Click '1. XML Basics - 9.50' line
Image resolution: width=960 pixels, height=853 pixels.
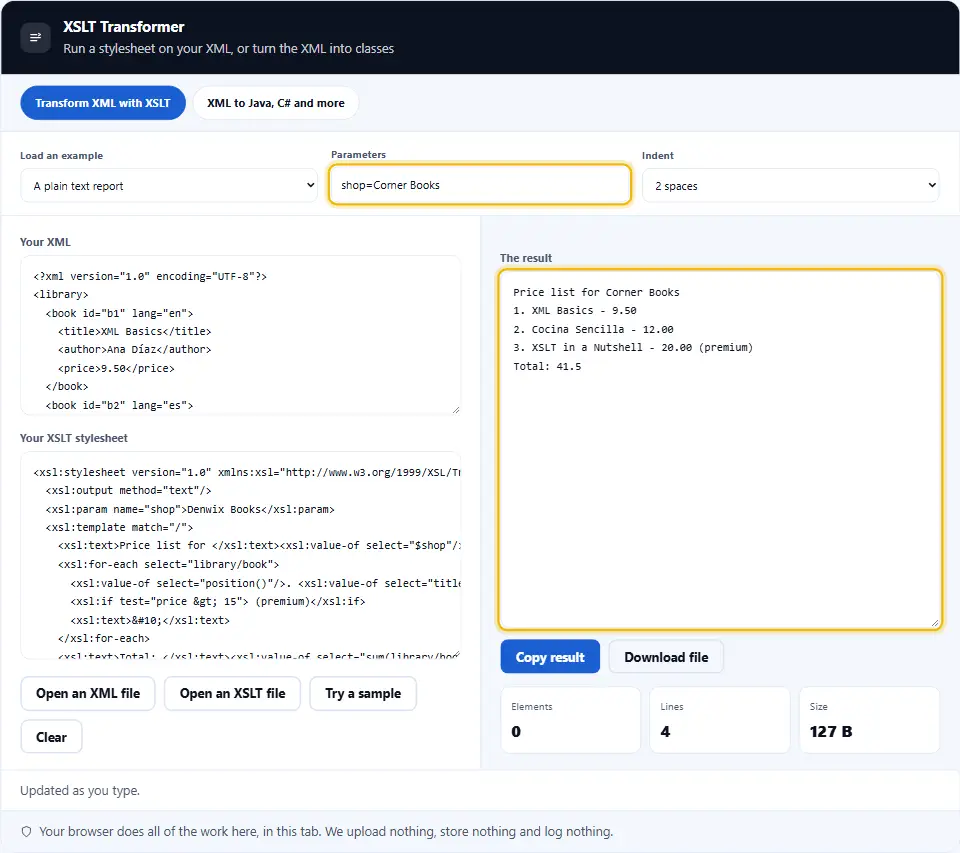(x=575, y=310)
